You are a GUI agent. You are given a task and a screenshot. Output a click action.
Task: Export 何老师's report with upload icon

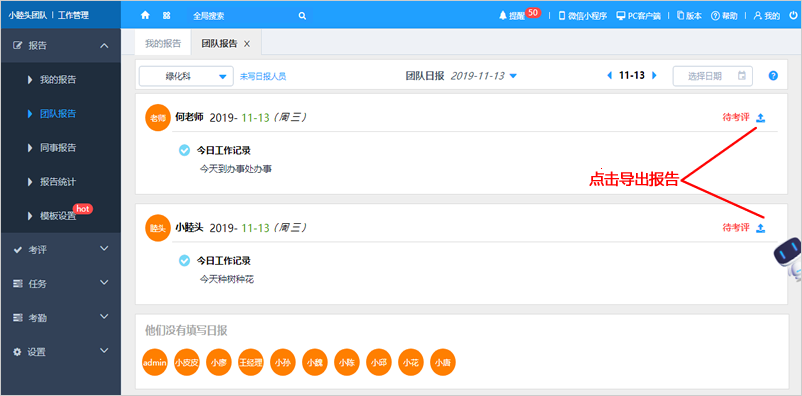(x=761, y=118)
